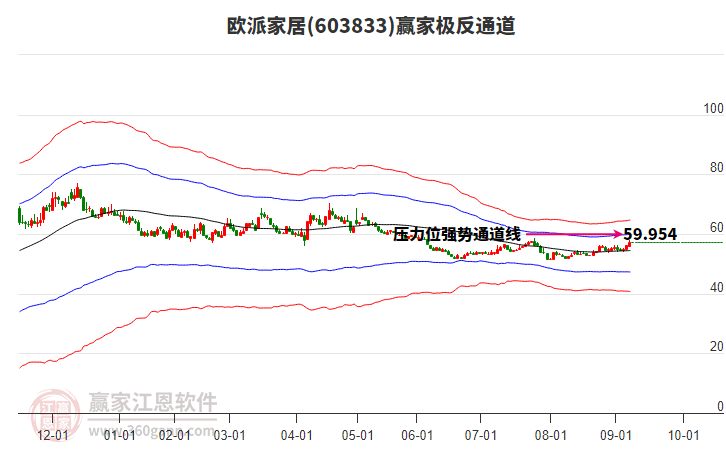Select the 05-01 date axis label
This screenshot has width=726, height=450.
pyautogui.click(x=357, y=435)
